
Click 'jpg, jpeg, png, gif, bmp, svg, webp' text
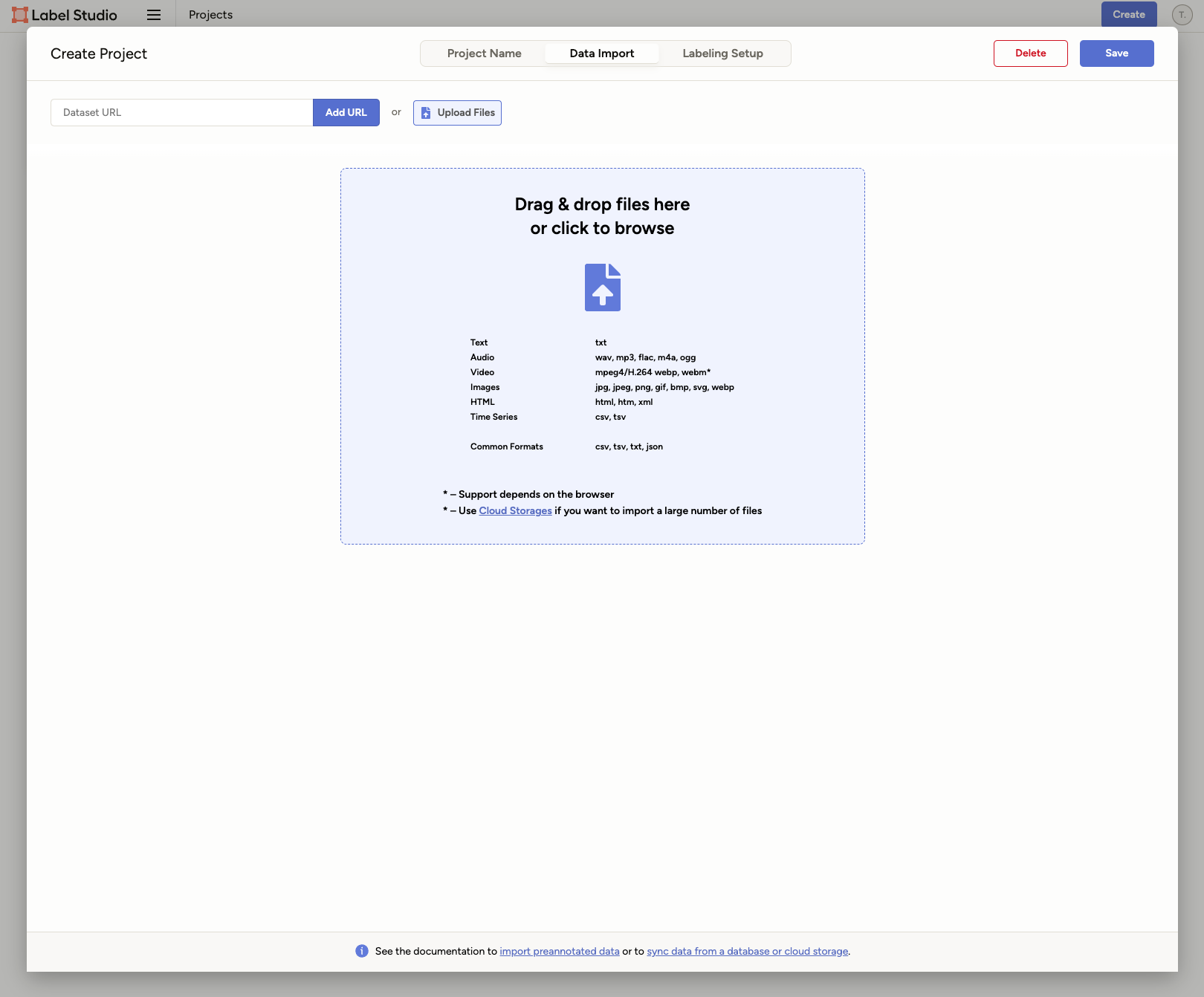(x=664, y=387)
